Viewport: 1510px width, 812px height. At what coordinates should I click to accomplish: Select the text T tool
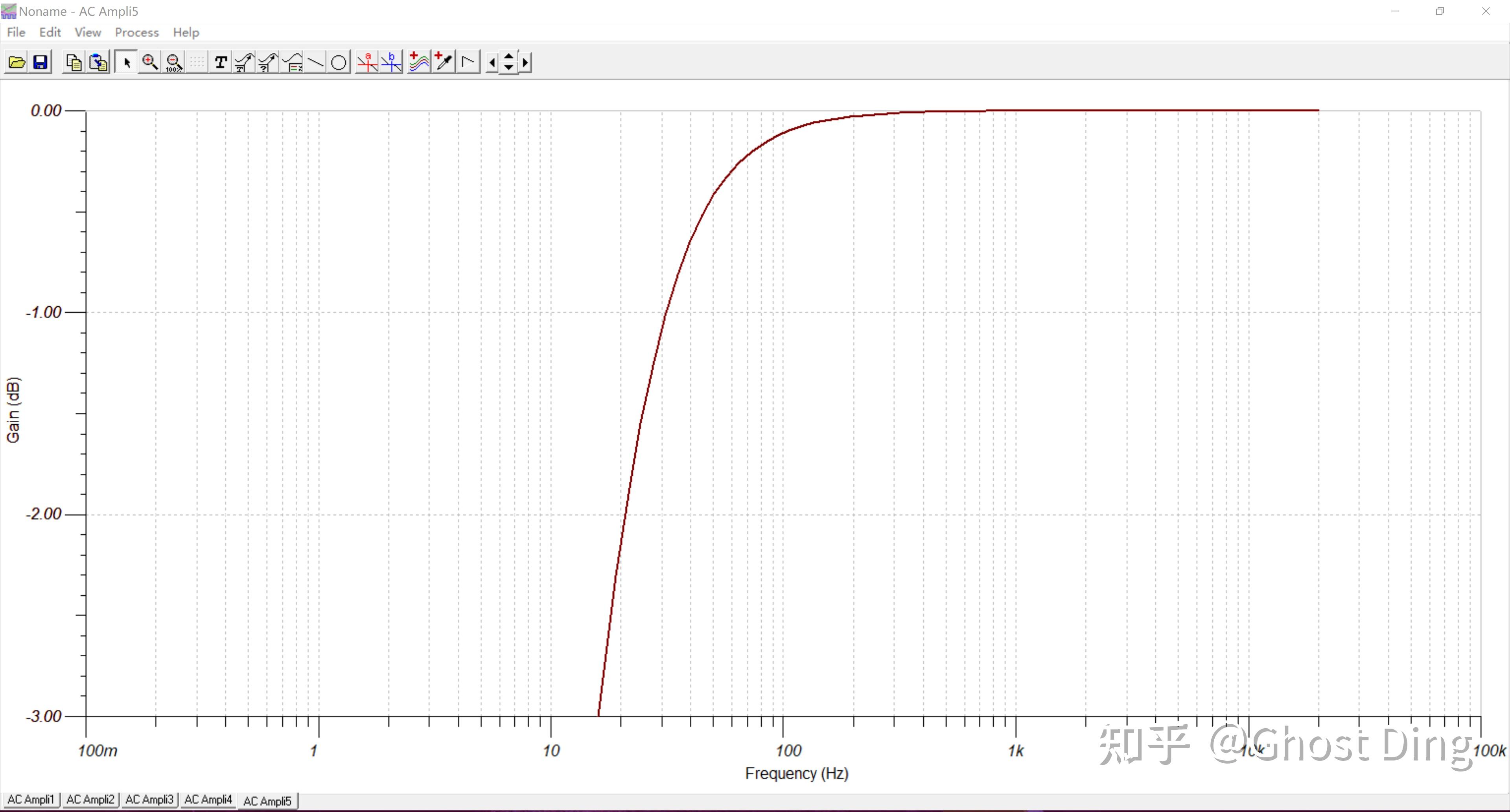coord(220,62)
